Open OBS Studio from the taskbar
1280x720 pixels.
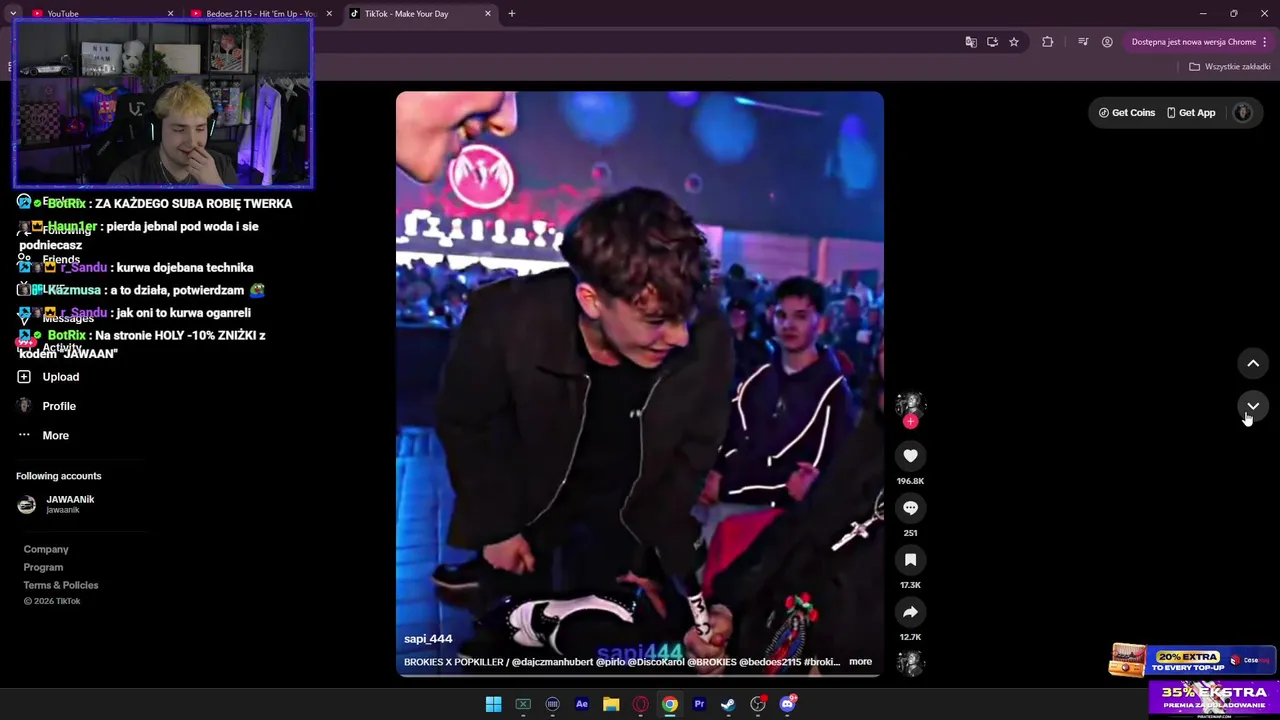pyautogui.click(x=758, y=704)
